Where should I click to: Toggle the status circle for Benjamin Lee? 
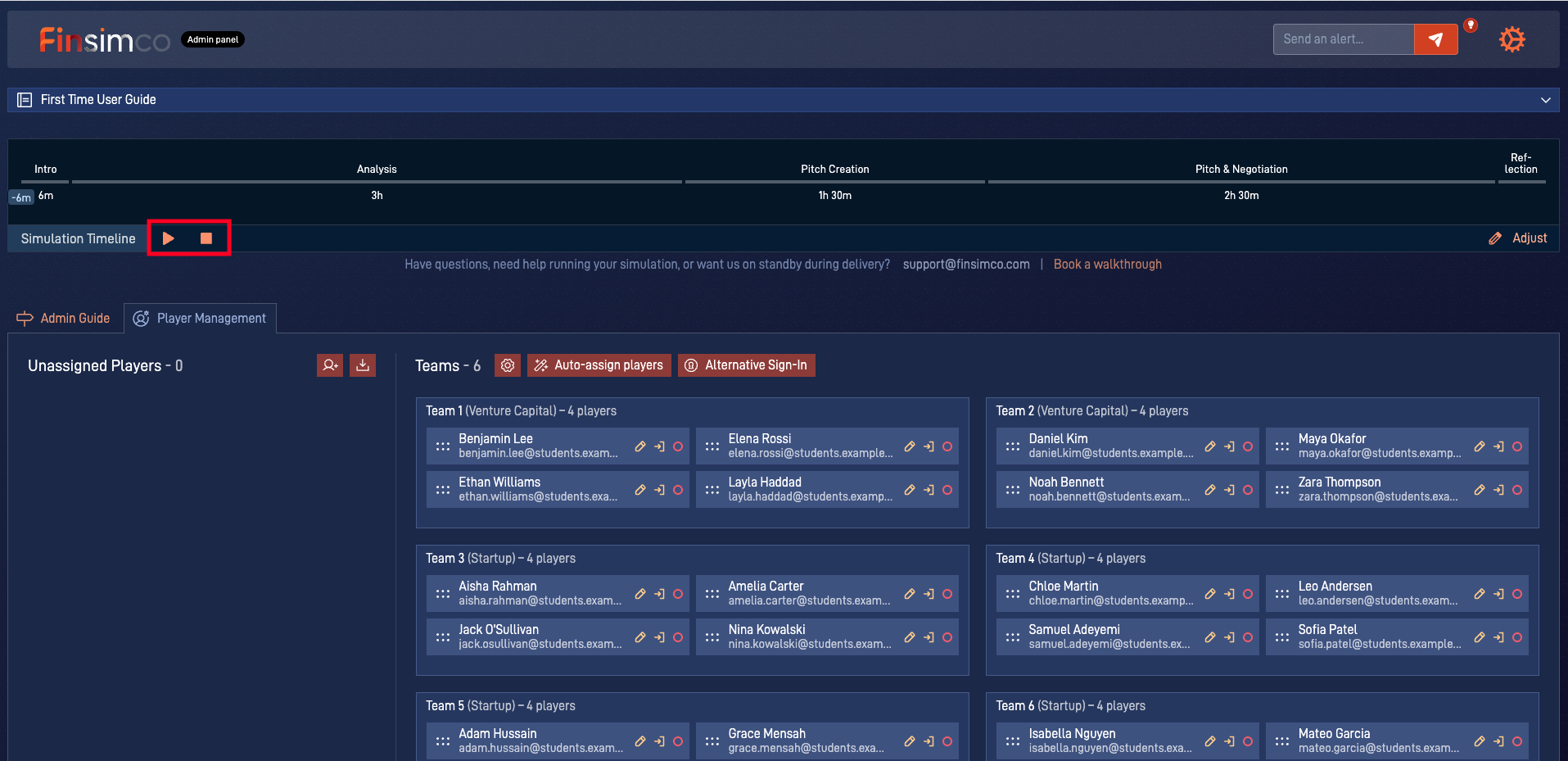coord(678,446)
